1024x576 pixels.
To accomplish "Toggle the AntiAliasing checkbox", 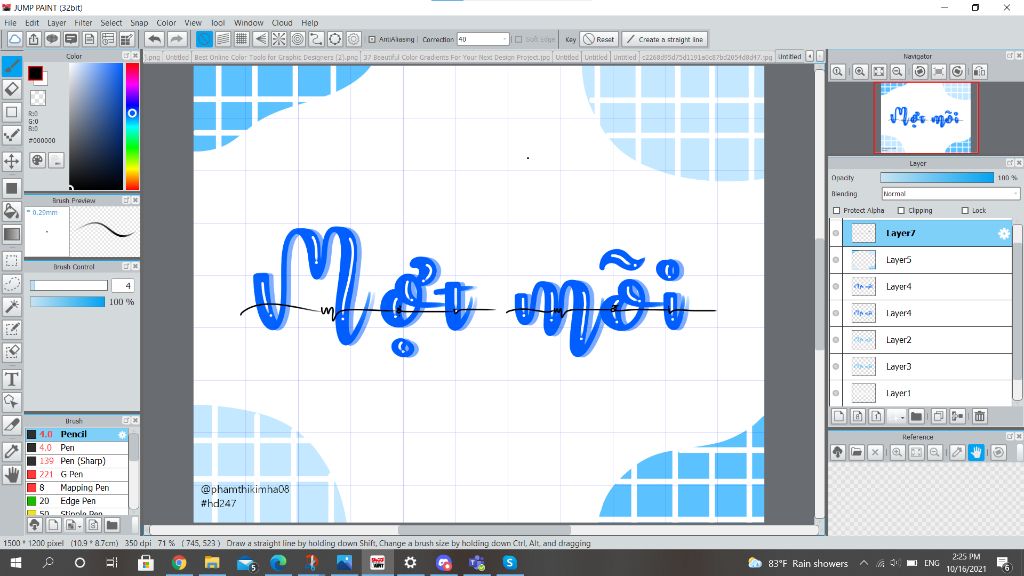I will [x=372, y=39].
